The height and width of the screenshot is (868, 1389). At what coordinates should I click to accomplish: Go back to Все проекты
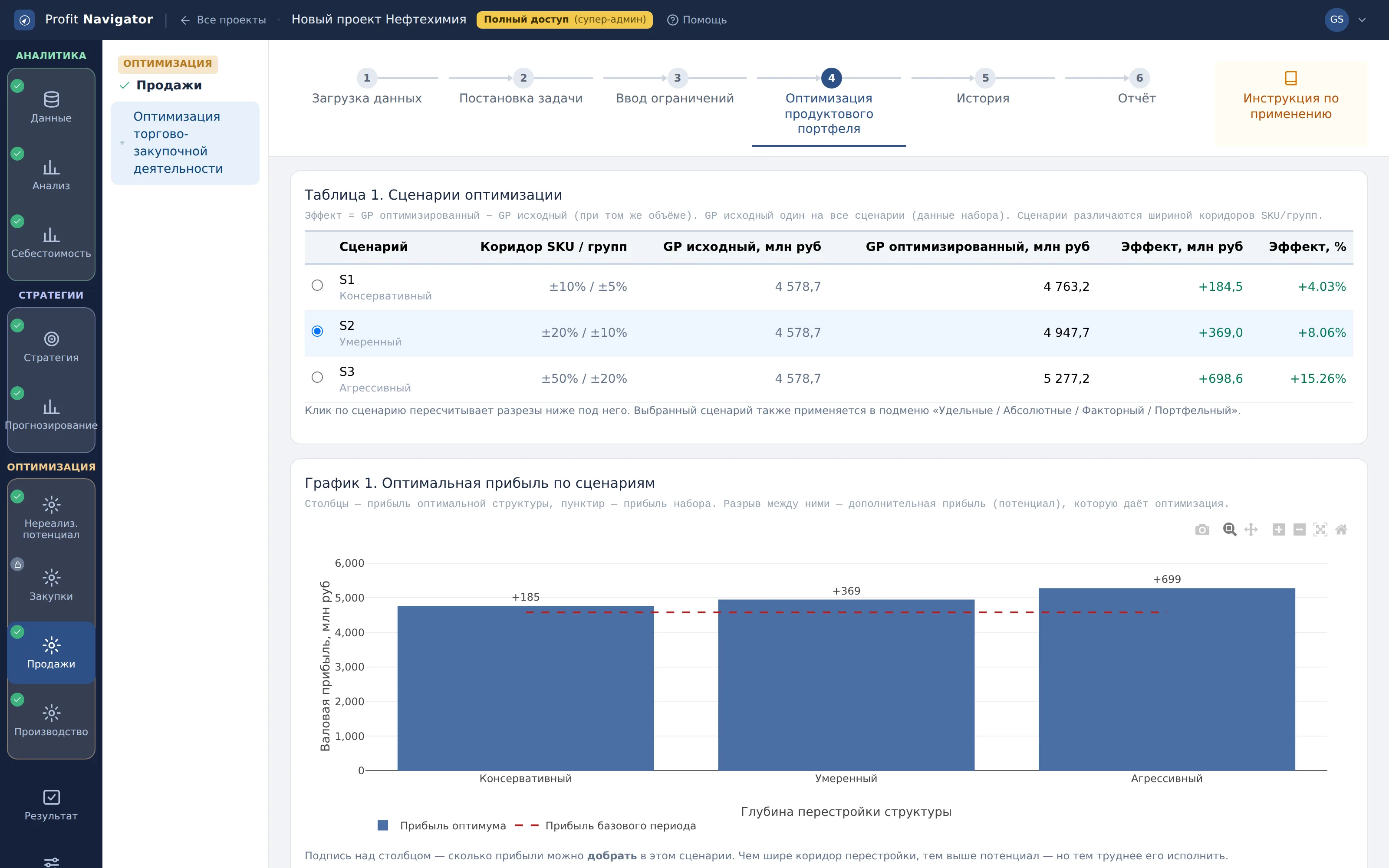pos(223,20)
